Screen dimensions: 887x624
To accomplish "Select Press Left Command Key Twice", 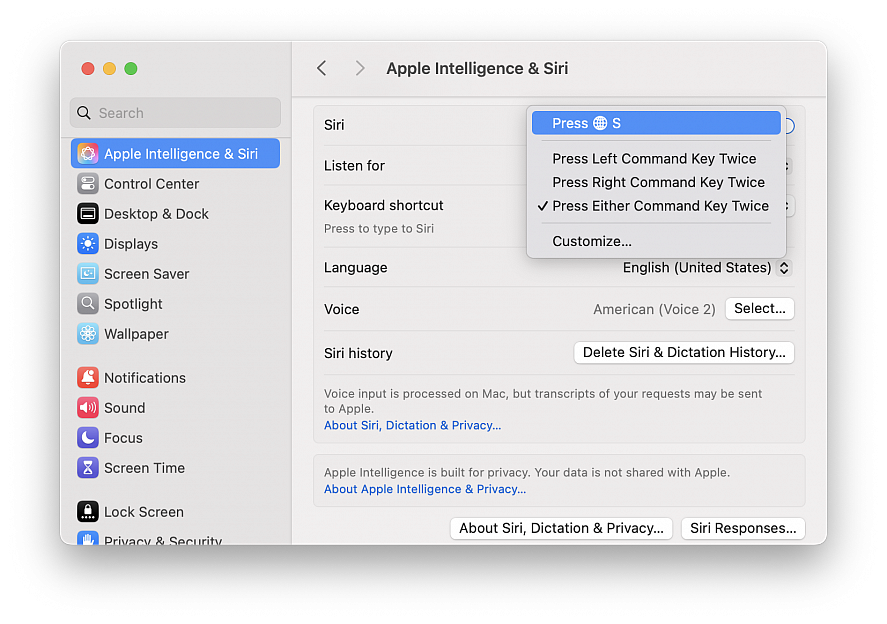I will (x=654, y=159).
